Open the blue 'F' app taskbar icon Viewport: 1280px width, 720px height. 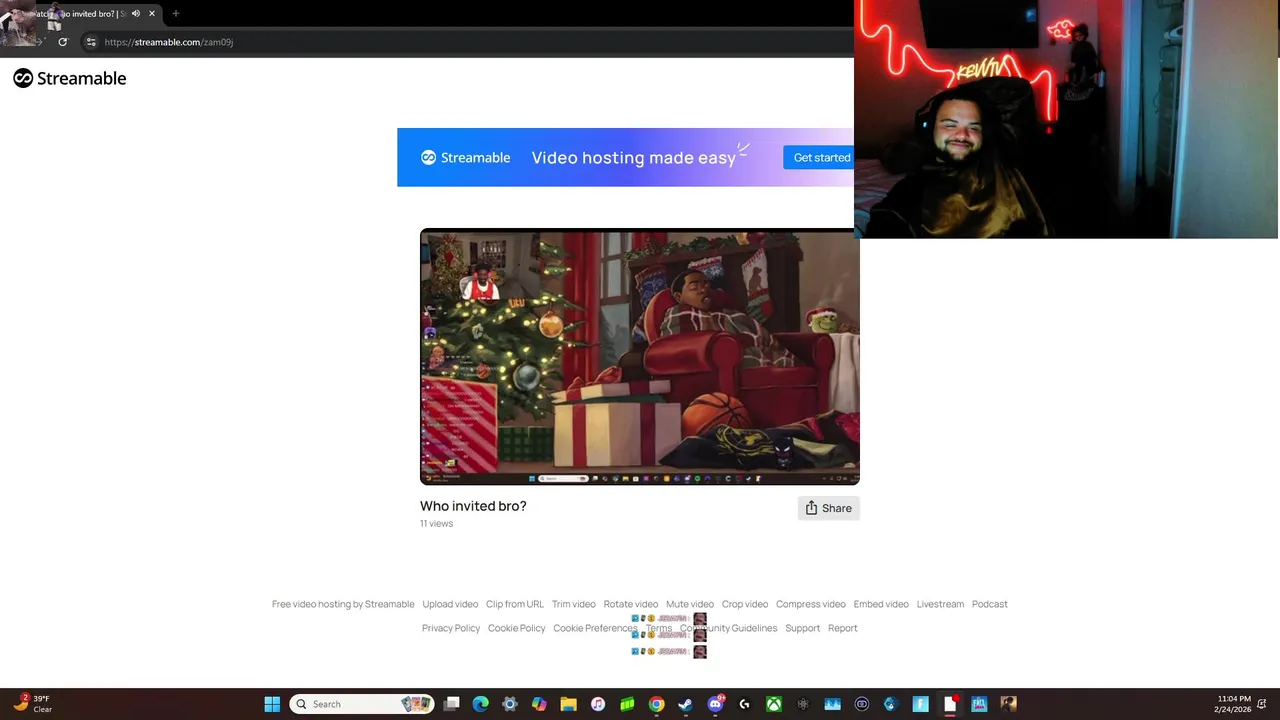[x=920, y=704]
